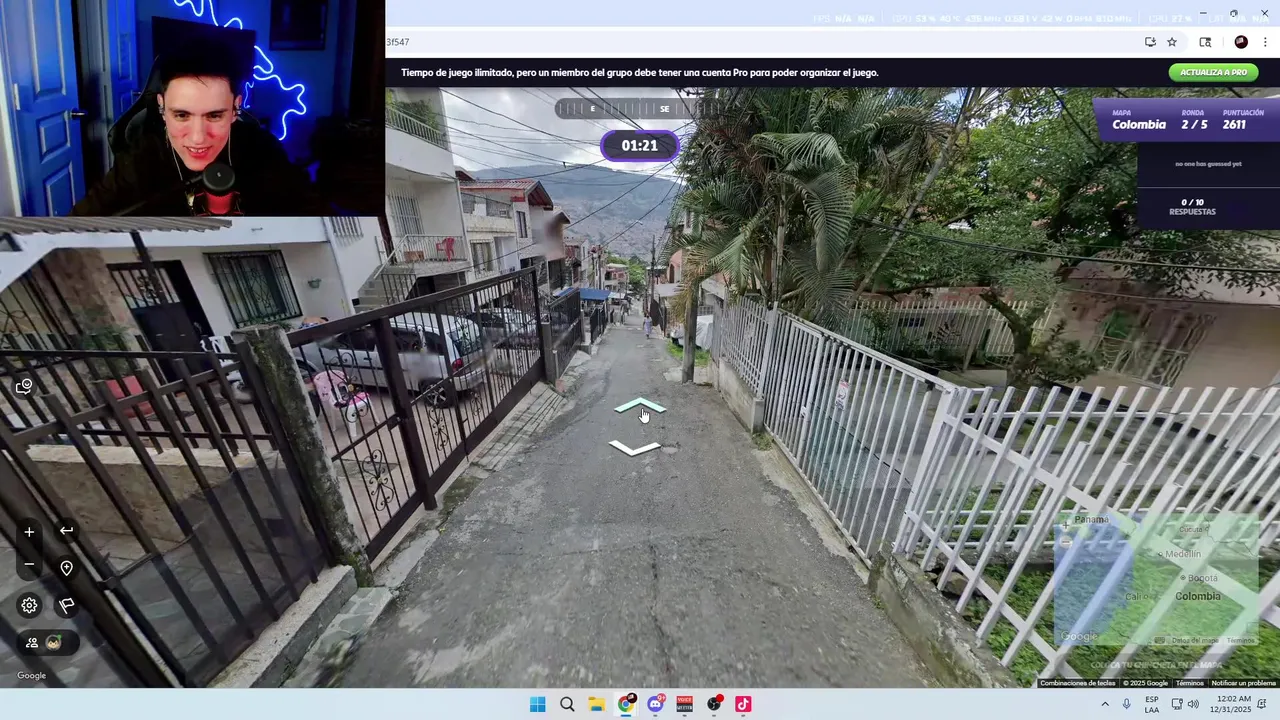Viewport: 1280px width, 720px height.
Task: Zoom out with the minus button
Action: coord(29,565)
